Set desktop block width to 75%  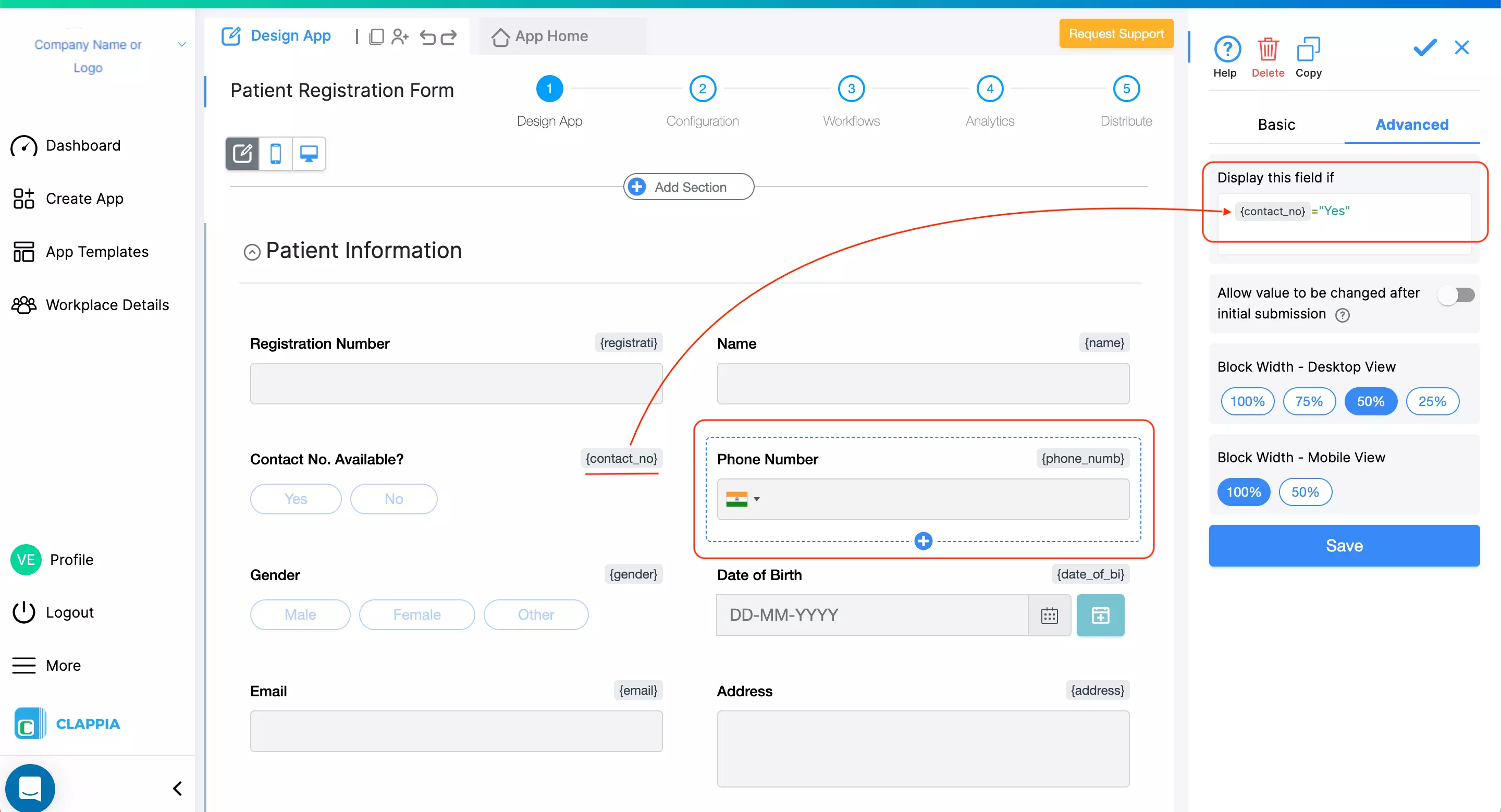point(1309,401)
